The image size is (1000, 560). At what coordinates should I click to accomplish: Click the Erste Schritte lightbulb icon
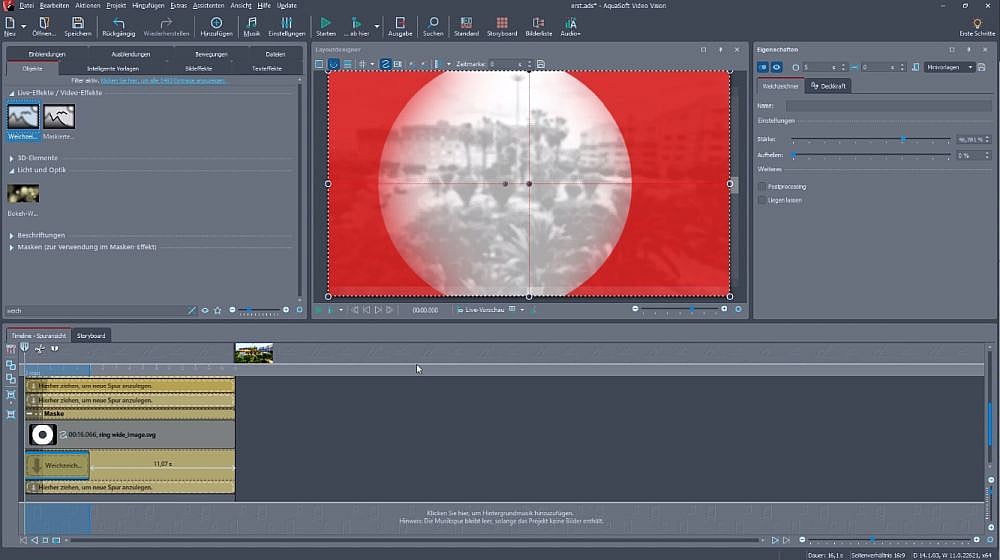click(x=977, y=24)
